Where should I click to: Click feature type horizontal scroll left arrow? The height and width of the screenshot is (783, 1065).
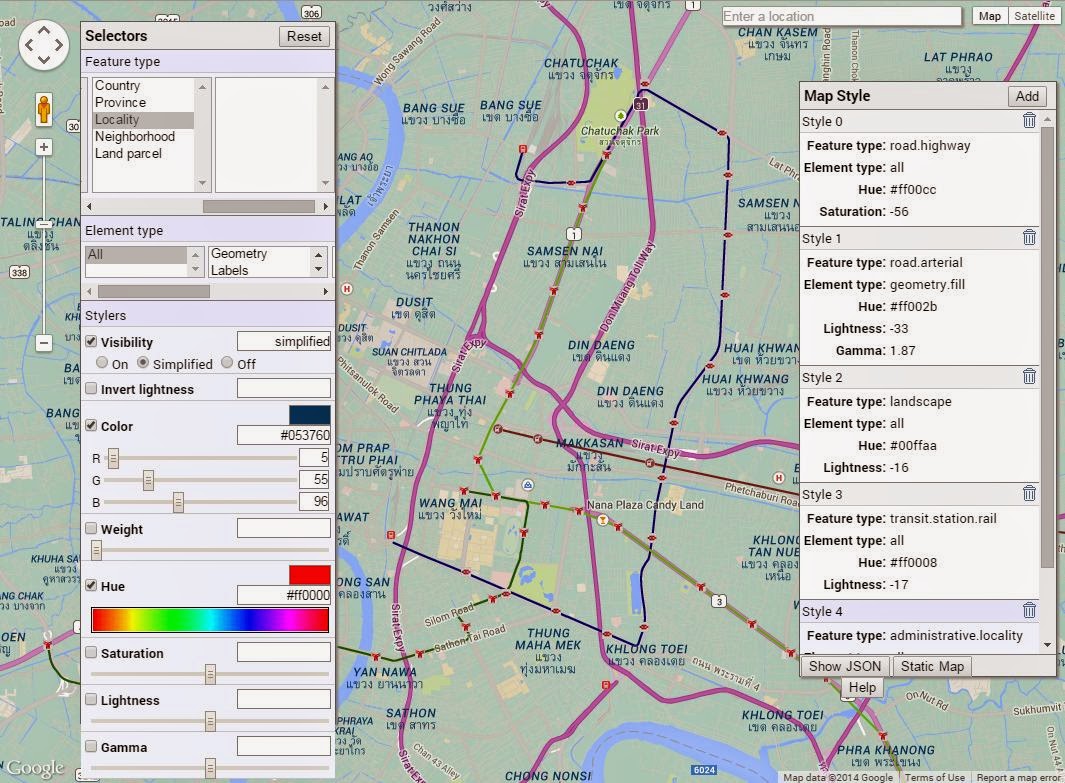click(x=89, y=206)
